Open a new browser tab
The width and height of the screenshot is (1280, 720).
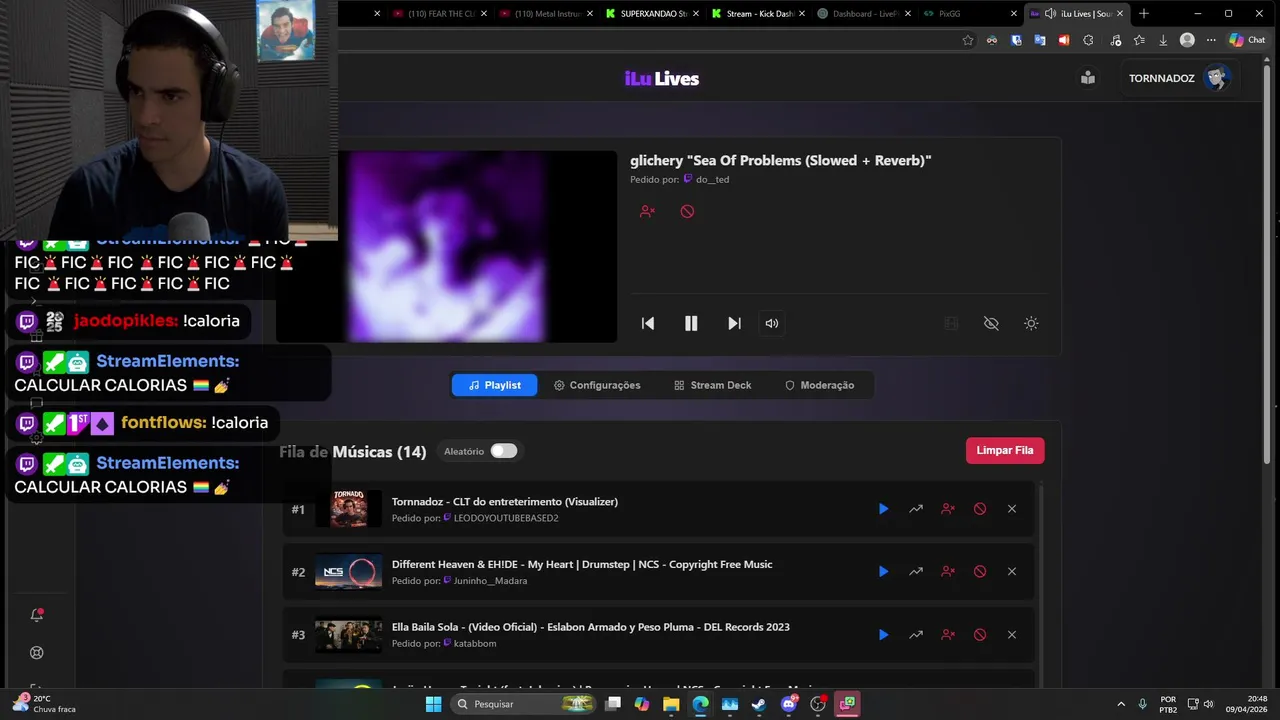1144,14
